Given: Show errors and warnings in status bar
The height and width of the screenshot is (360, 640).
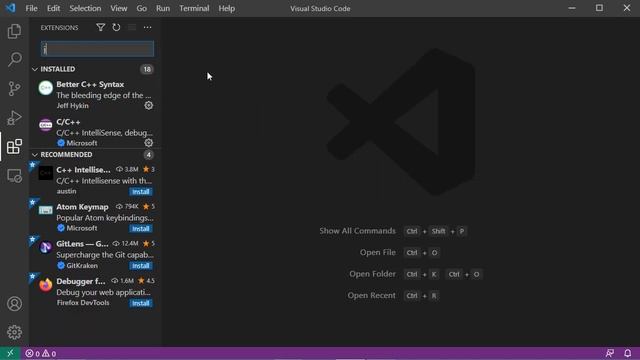Looking at the screenshot, I should 41,353.
